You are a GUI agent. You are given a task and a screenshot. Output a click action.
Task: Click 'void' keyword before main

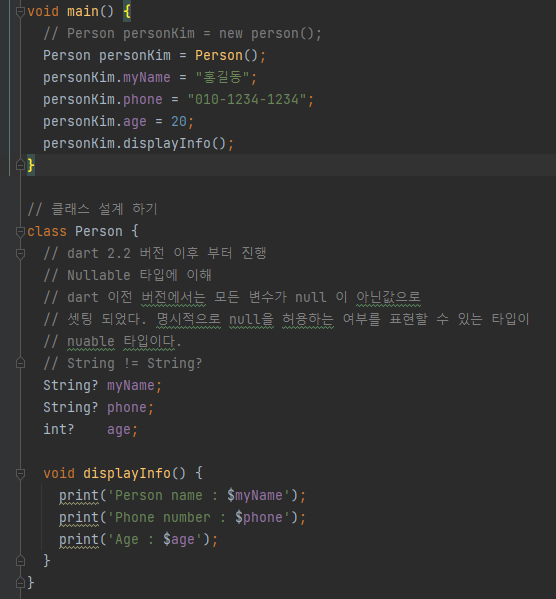[43, 11]
